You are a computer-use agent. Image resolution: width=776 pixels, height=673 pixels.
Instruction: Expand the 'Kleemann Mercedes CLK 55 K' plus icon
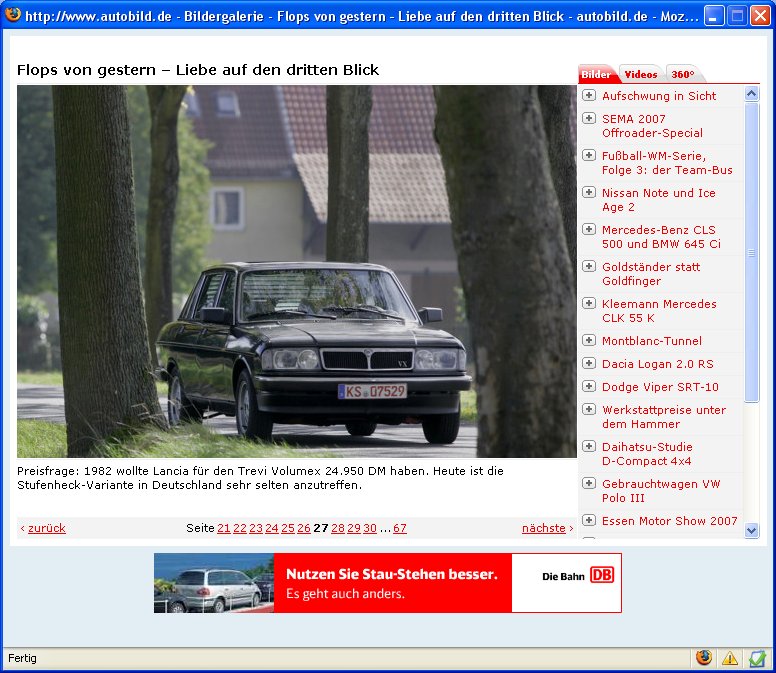tap(588, 303)
